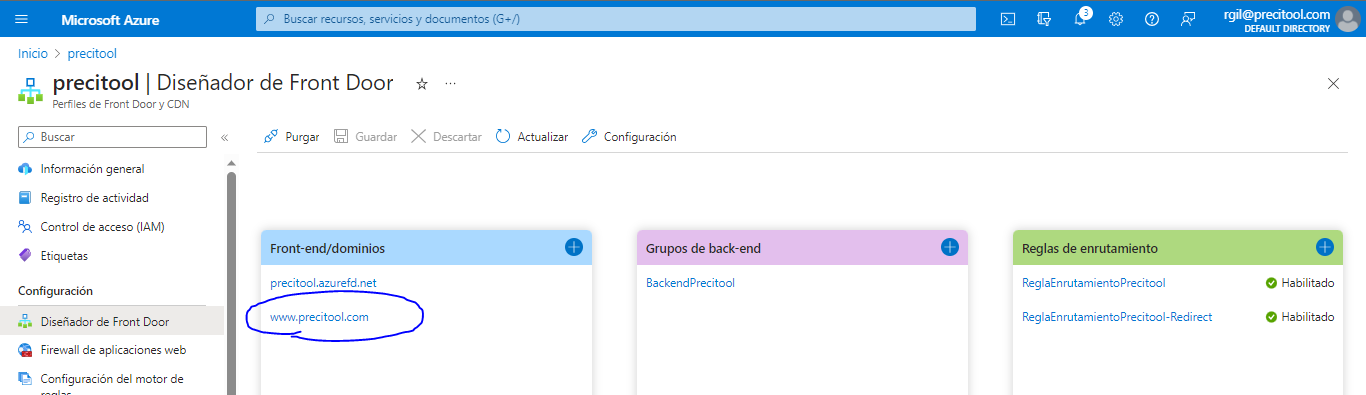Image resolution: width=1366 pixels, height=395 pixels.
Task: Focus the 'Buscar recursos, servicios y documentos' search box
Action: 616,19
